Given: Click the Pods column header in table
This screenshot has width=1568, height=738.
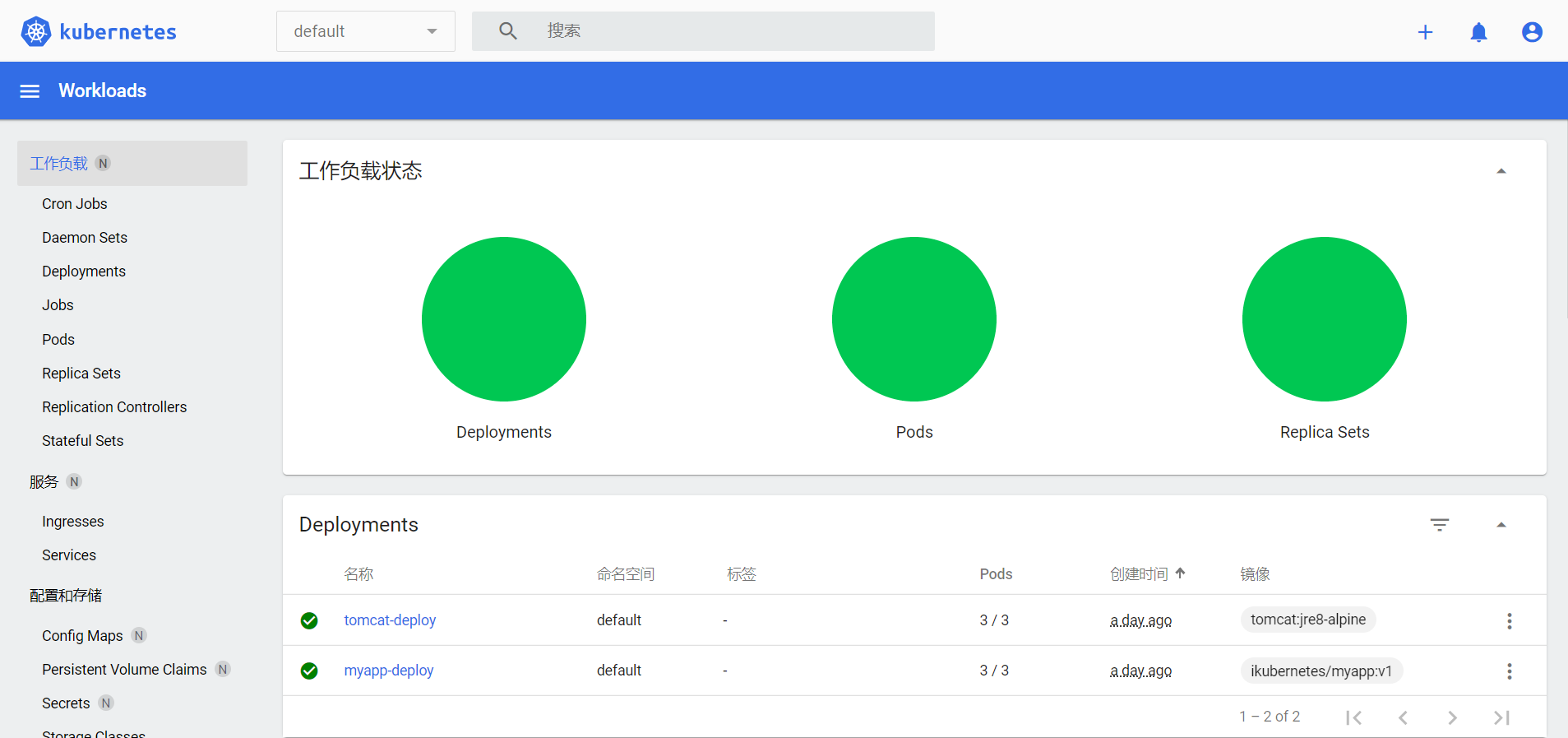Looking at the screenshot, I should tap(996, 574).
